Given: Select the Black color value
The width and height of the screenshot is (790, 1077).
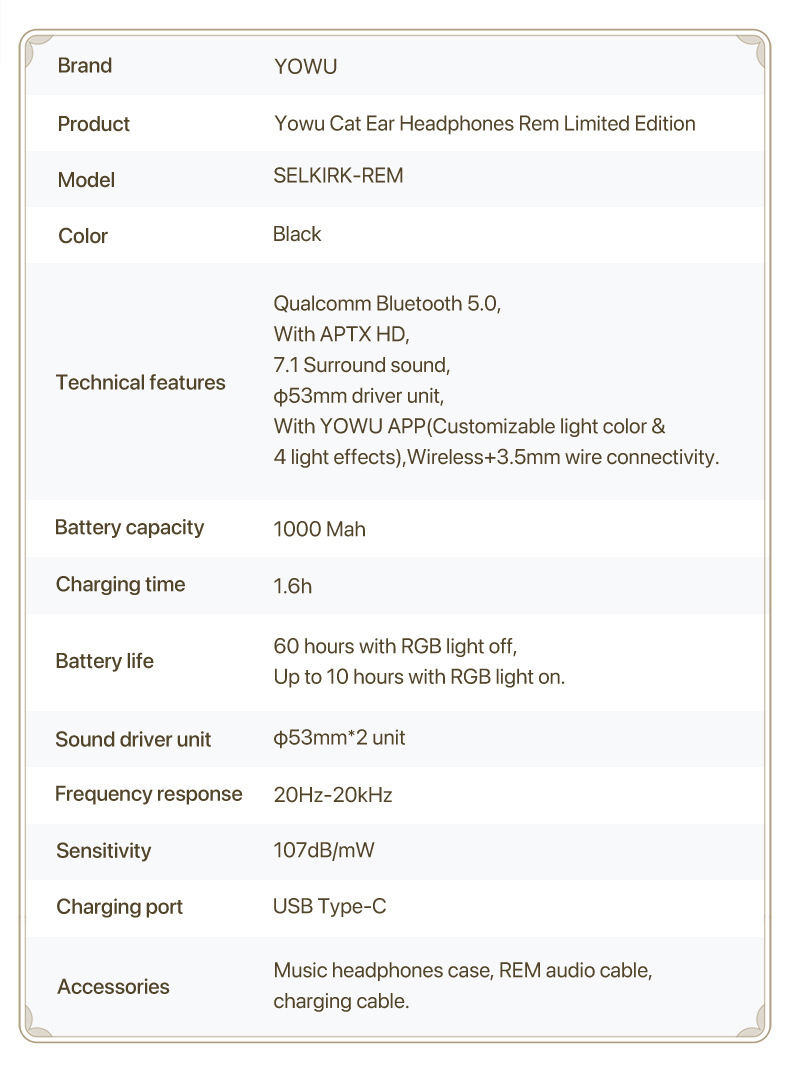Looking at the screenshot, I should point(297,234).
